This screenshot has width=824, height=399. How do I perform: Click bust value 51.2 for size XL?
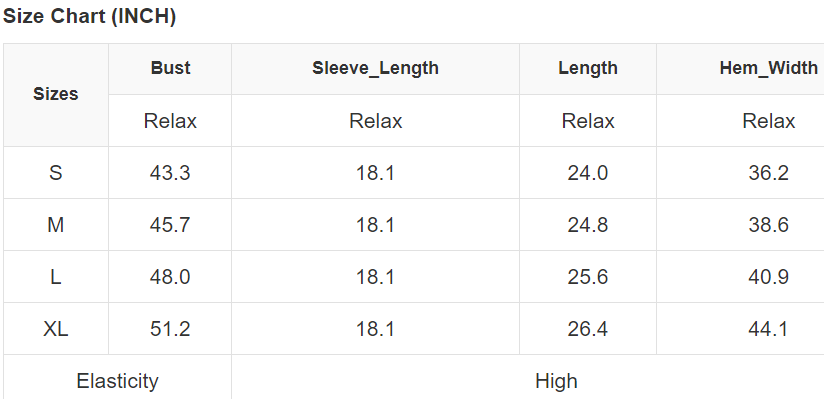point(170,329)
